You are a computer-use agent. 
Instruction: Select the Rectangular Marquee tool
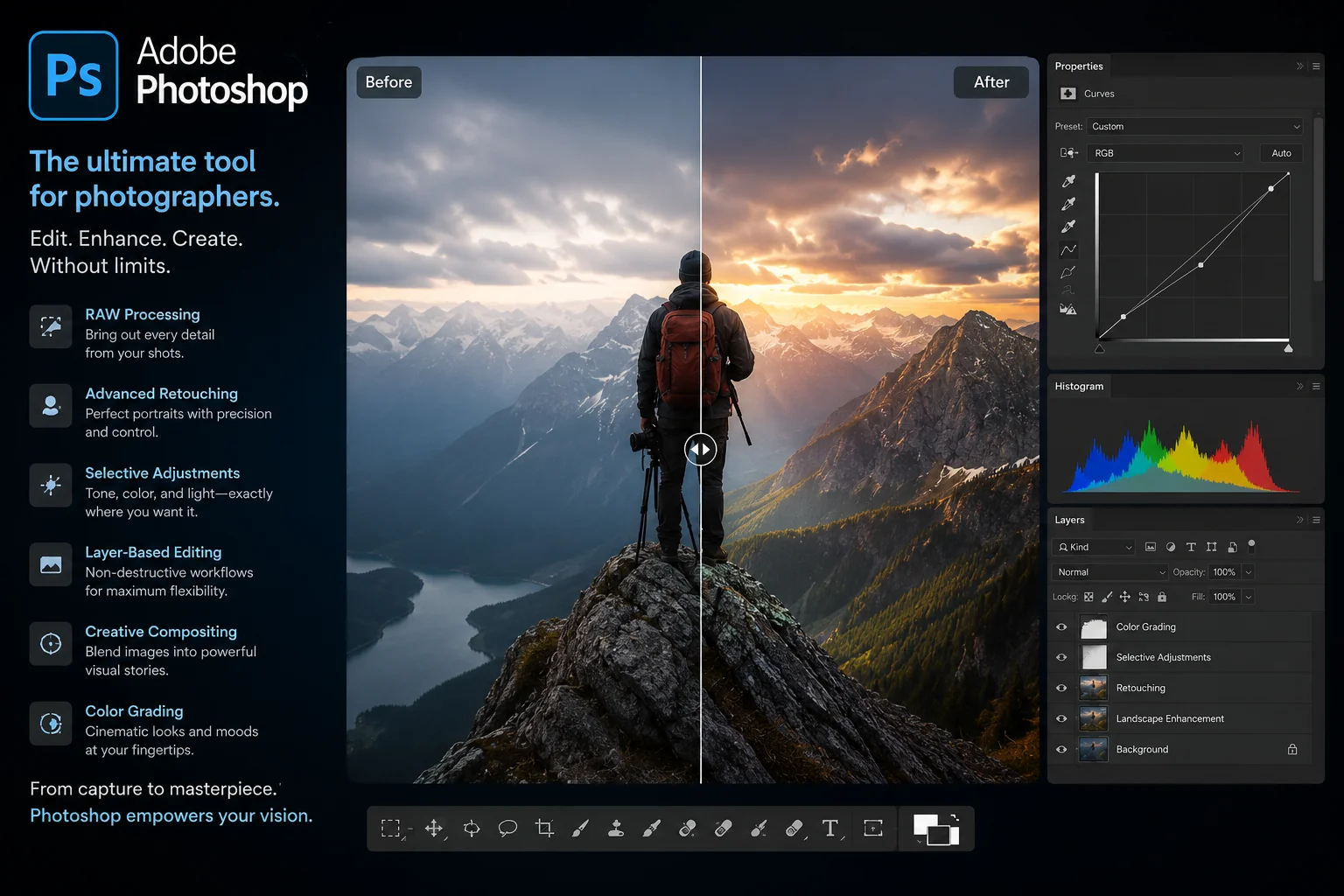(391, 829)
